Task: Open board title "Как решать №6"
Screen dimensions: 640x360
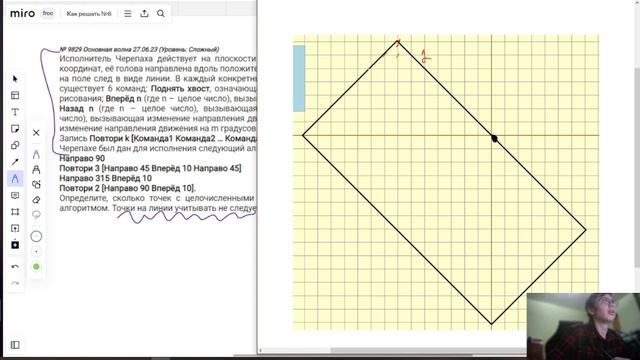Action: pyautogui.click(x=89, y=14)
